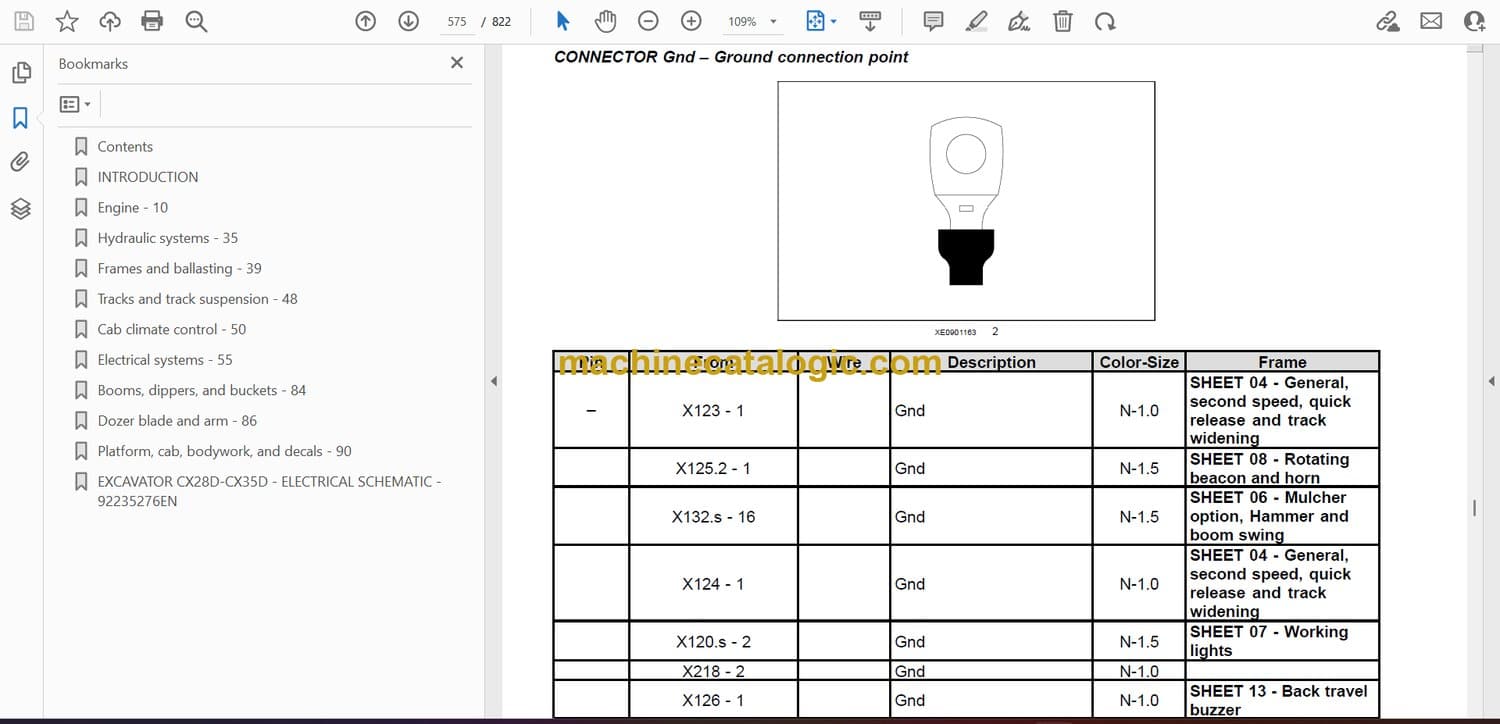Select Dozer blade and arm - 86 bookmark

[177, 421]
